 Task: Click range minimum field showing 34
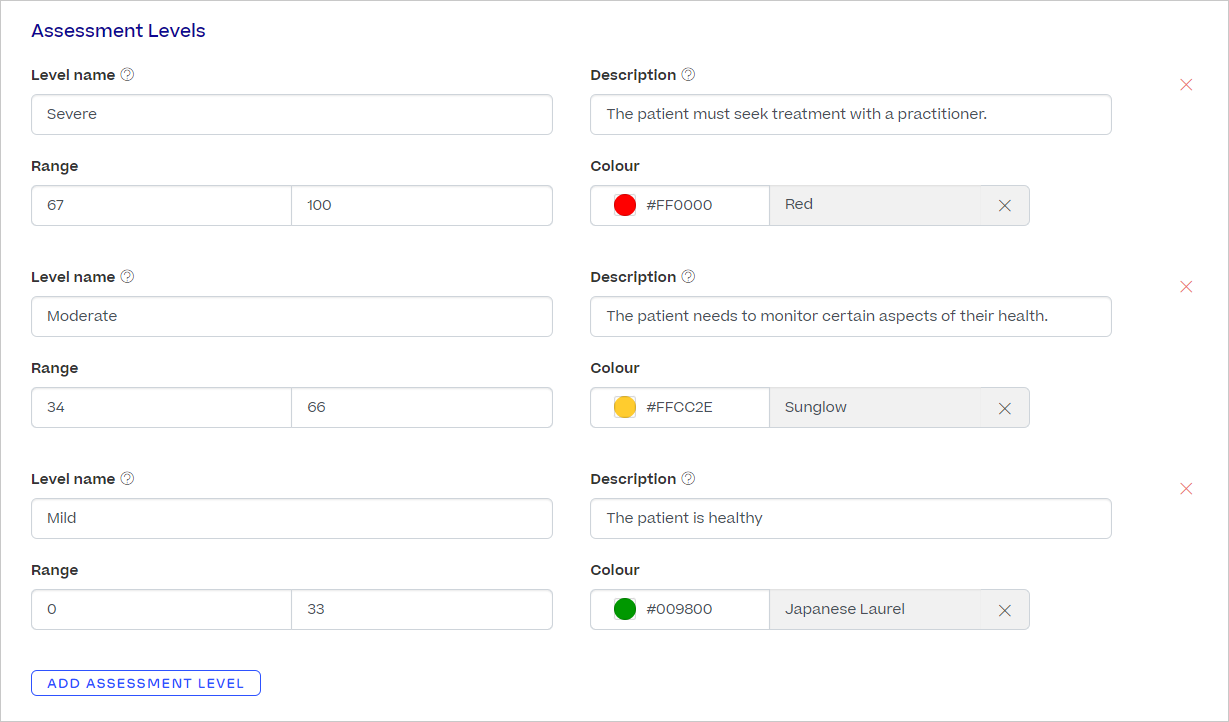coord(161,407)
